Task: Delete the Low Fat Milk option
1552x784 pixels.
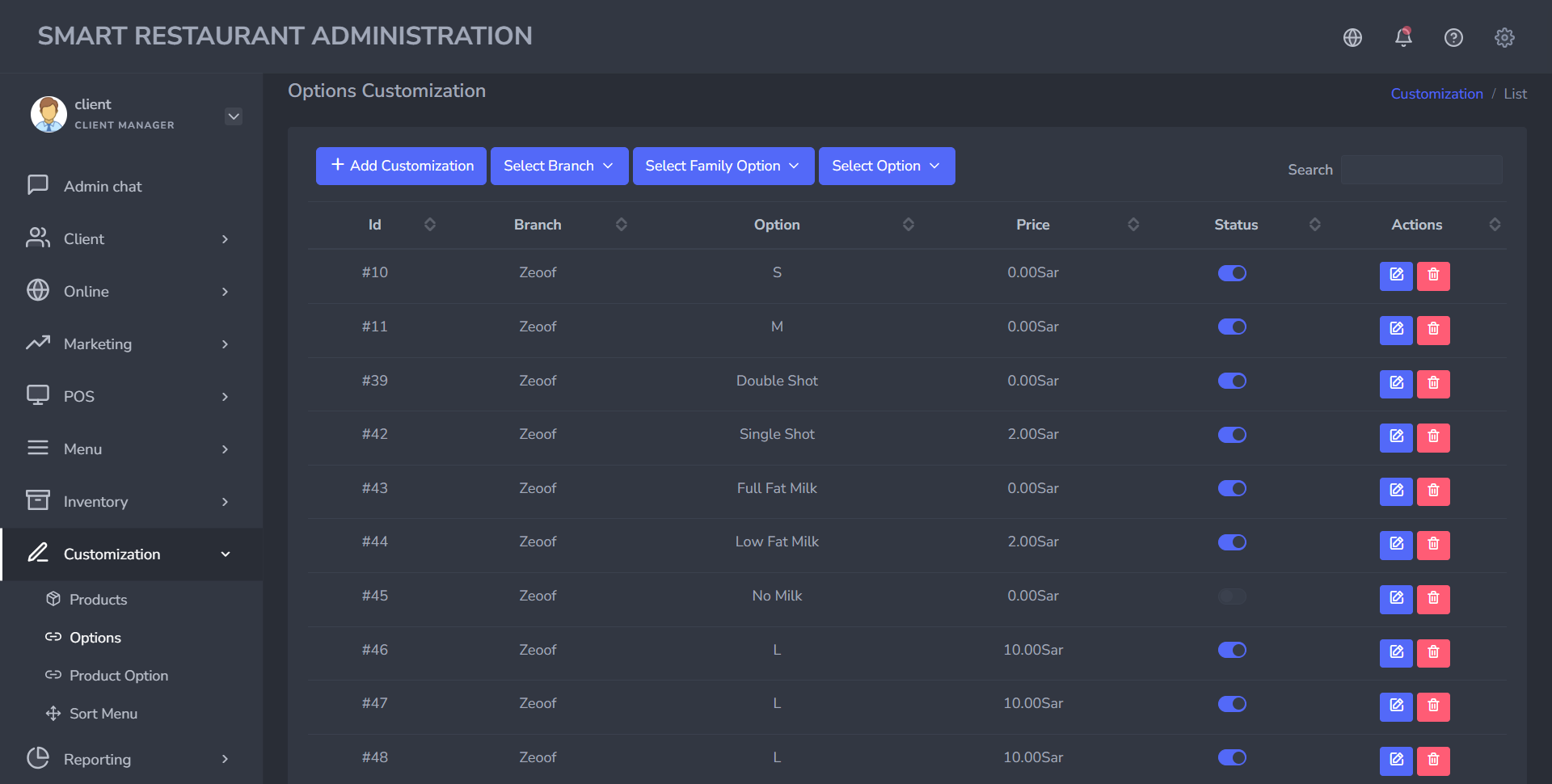Action: 1433,545
